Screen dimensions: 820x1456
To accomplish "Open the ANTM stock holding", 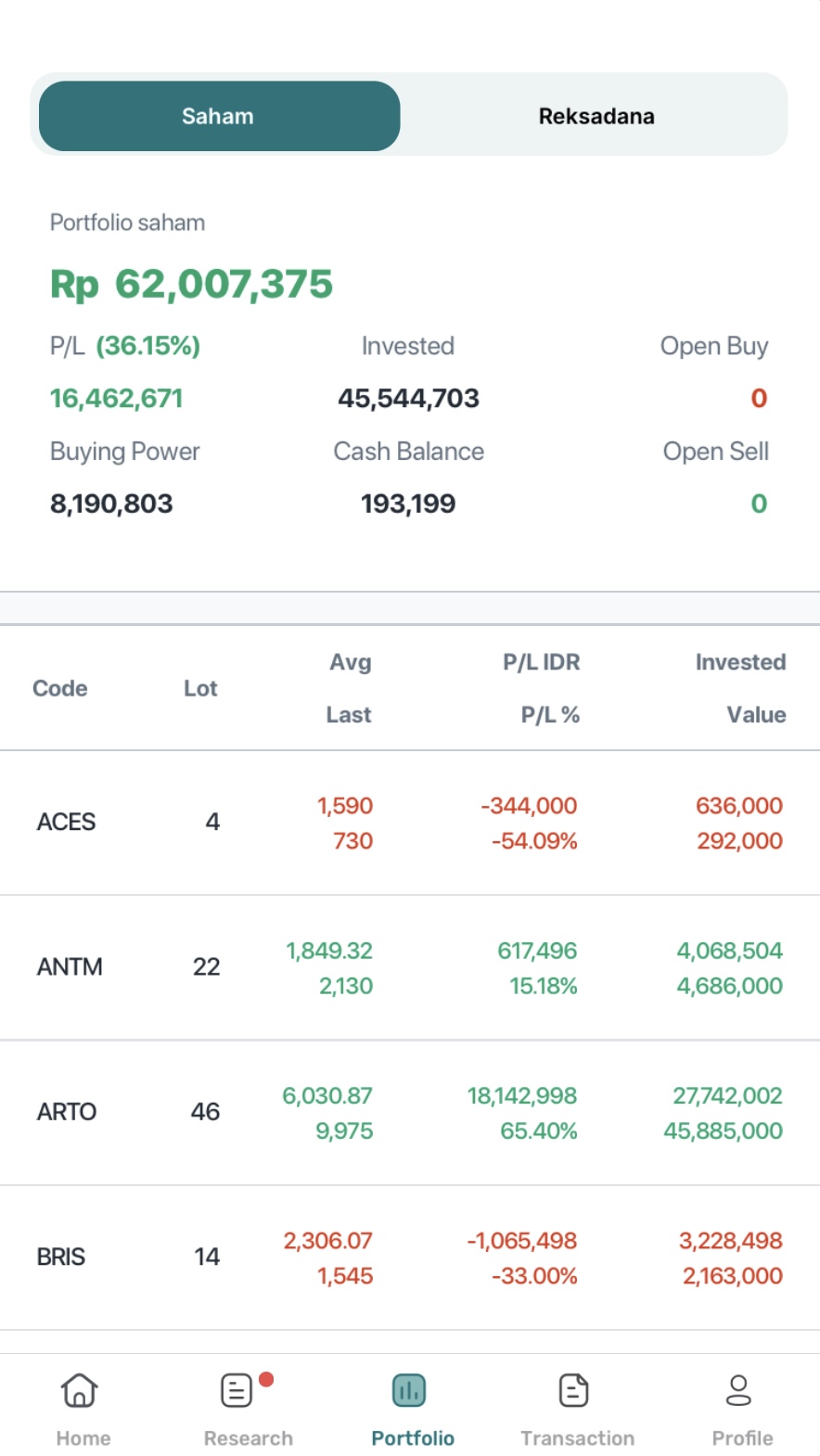I will coord(70,967).
